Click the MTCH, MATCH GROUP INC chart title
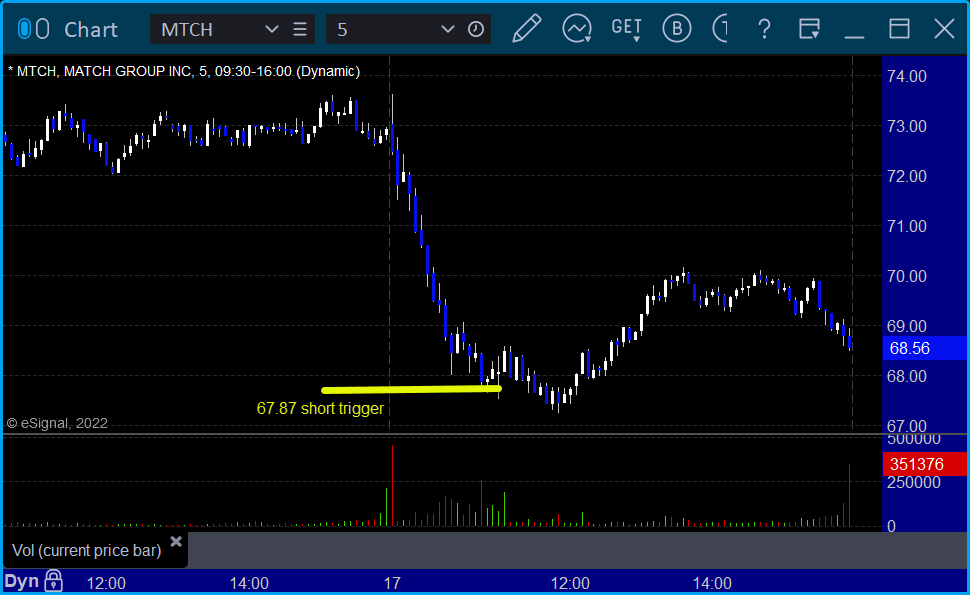This screenshot has height=595, width=970. (184, 71)
